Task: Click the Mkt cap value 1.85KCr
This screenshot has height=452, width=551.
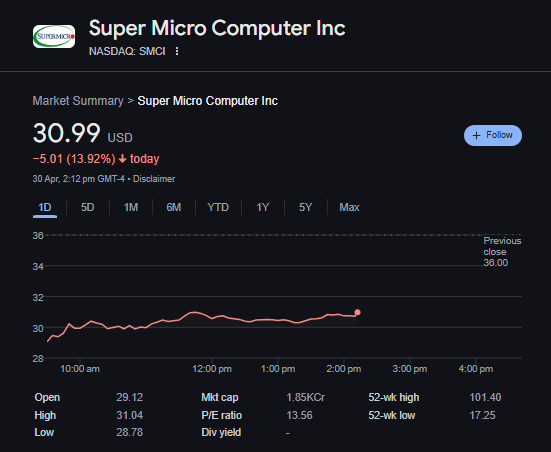Action: tap(305, 398)
